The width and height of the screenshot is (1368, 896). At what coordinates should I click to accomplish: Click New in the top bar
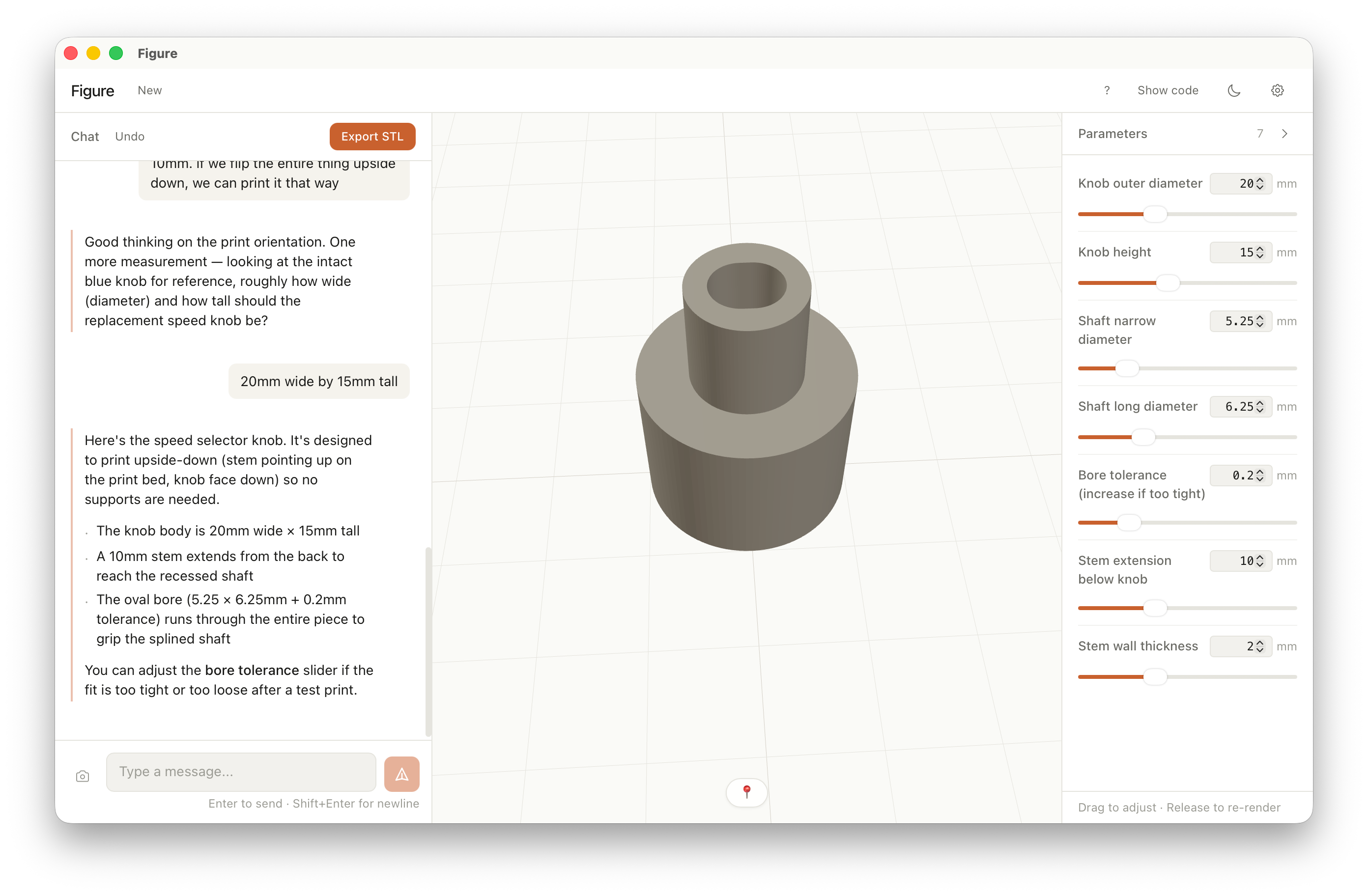[149, 90]
